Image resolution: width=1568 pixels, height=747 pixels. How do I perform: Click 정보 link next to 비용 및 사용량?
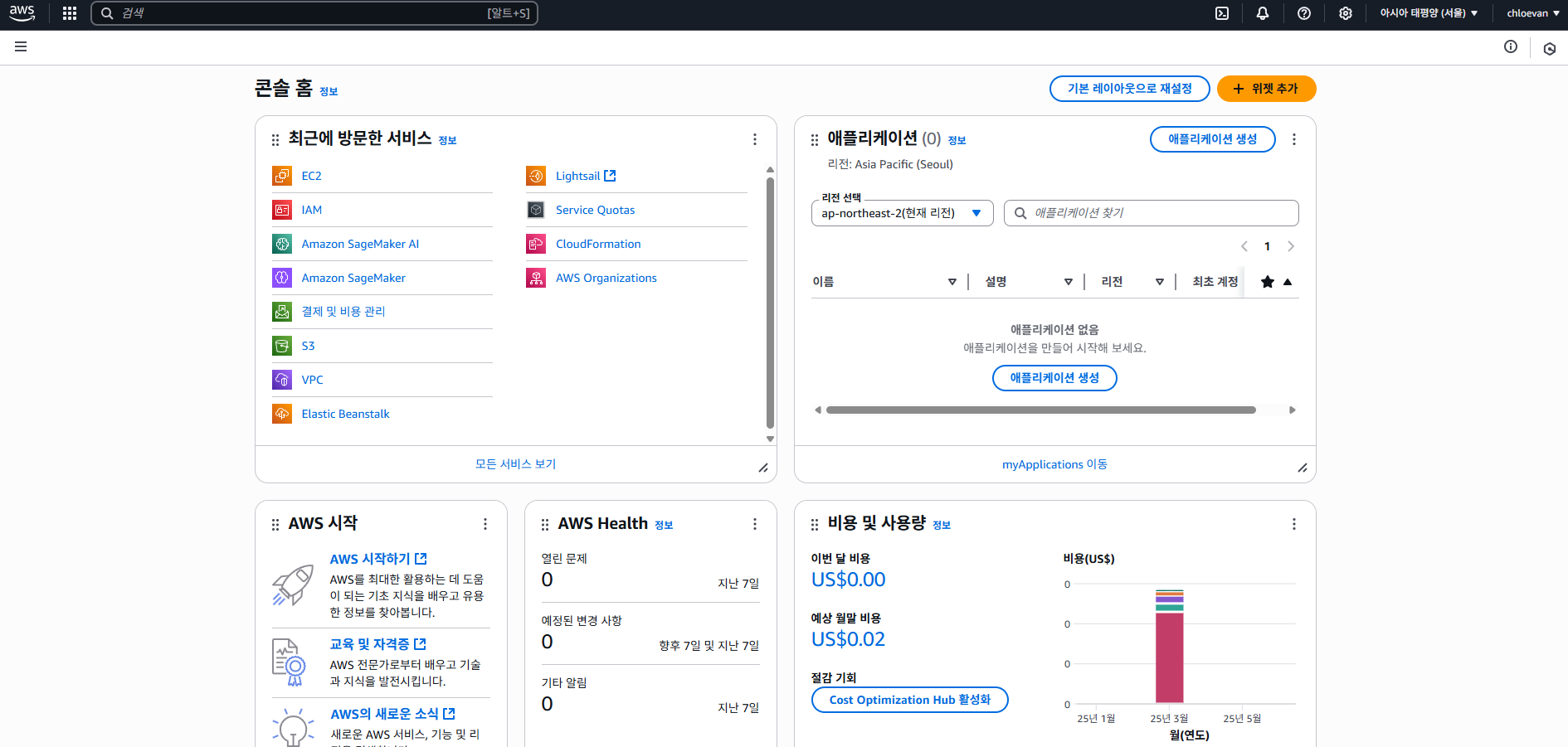[x=942, y=525]
